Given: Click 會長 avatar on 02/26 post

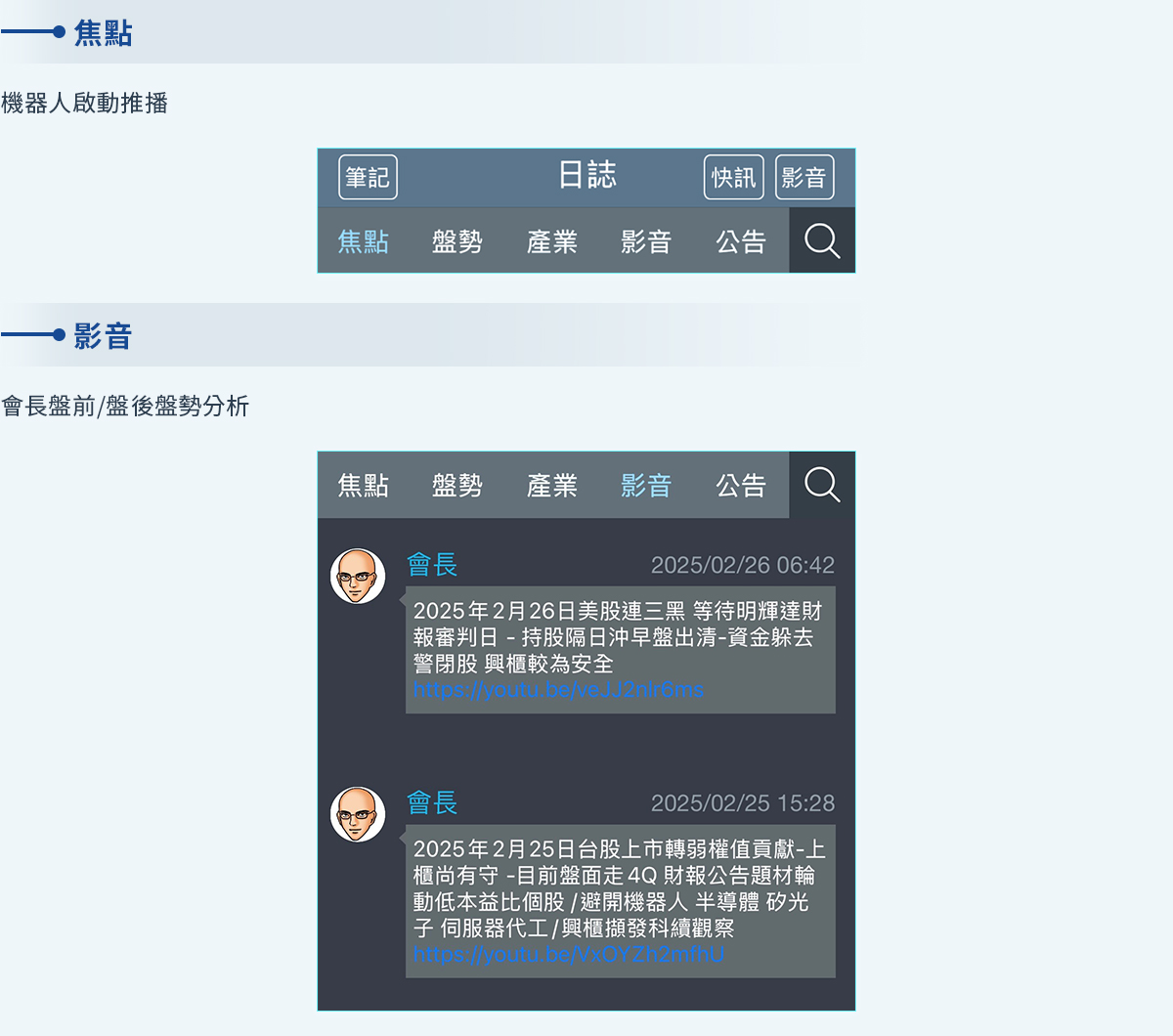Looking at the screenshot, I should point(358,576).
